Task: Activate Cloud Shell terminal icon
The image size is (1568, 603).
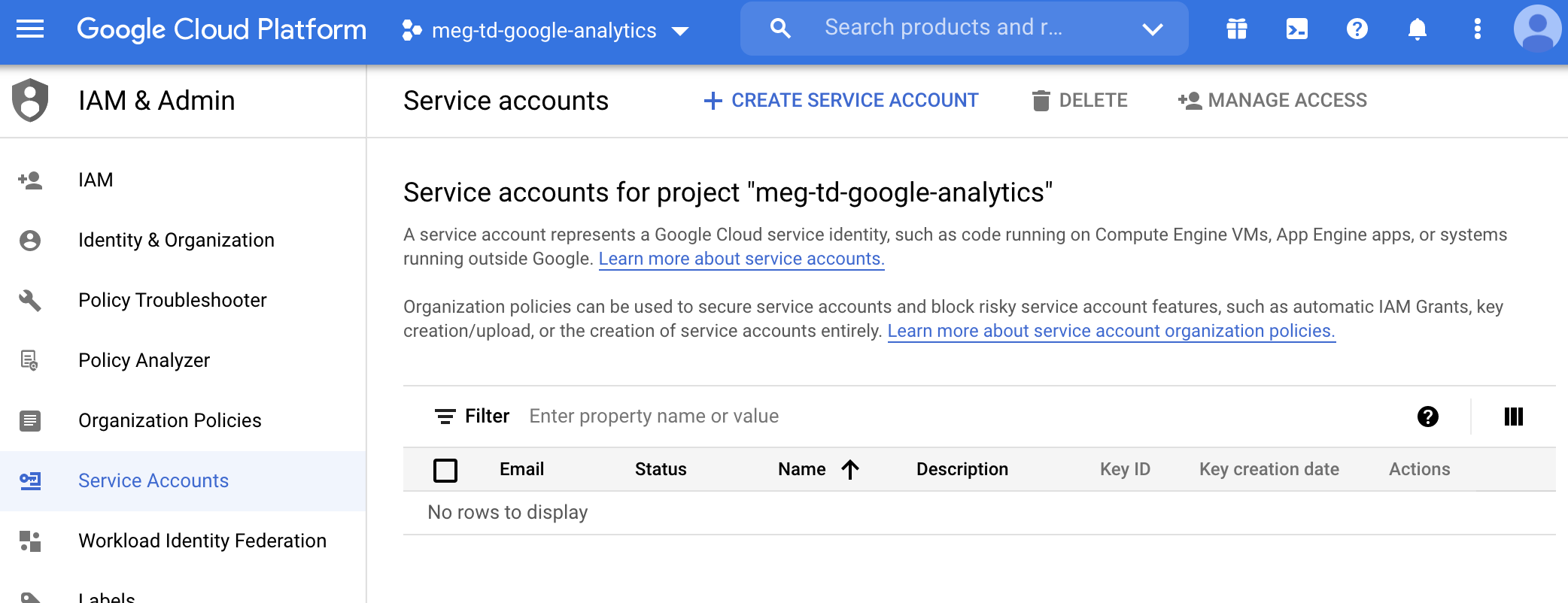Action: [1296, 29]
